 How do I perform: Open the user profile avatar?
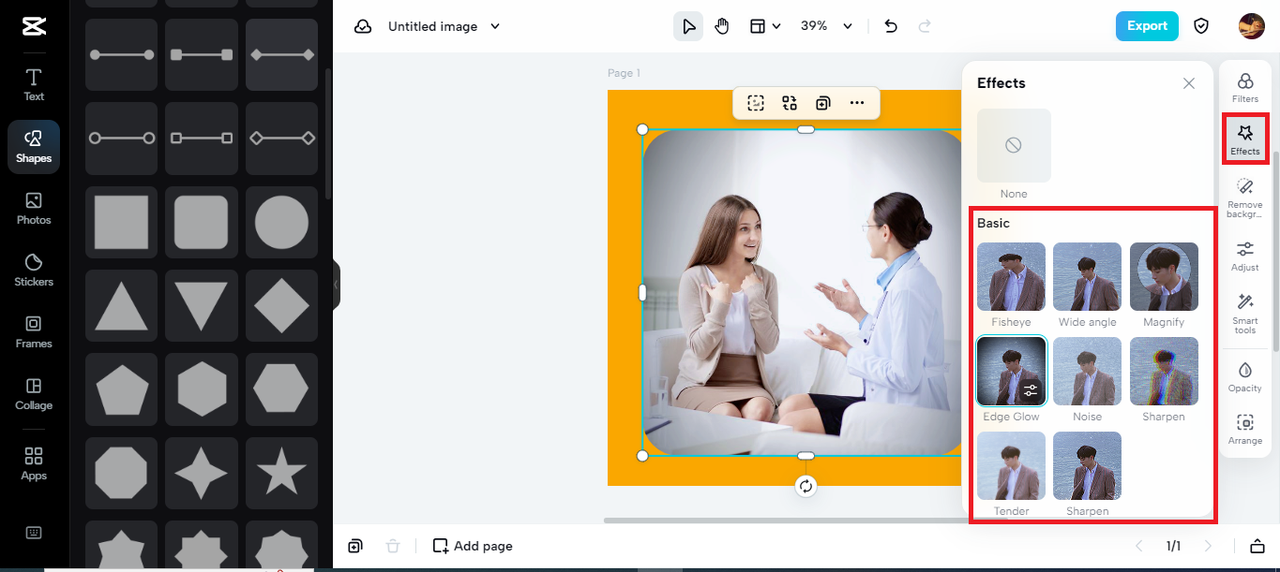1251,27
